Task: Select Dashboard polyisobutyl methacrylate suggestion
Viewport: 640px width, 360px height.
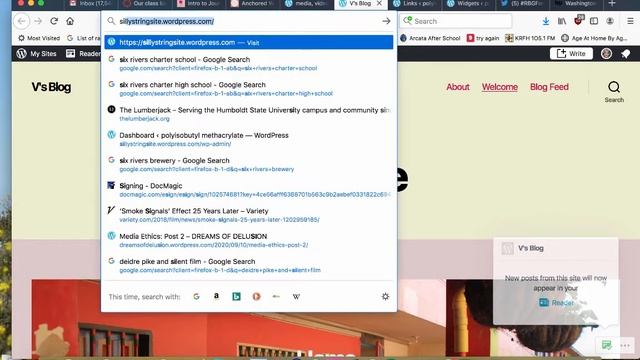Action: [249, 140]
